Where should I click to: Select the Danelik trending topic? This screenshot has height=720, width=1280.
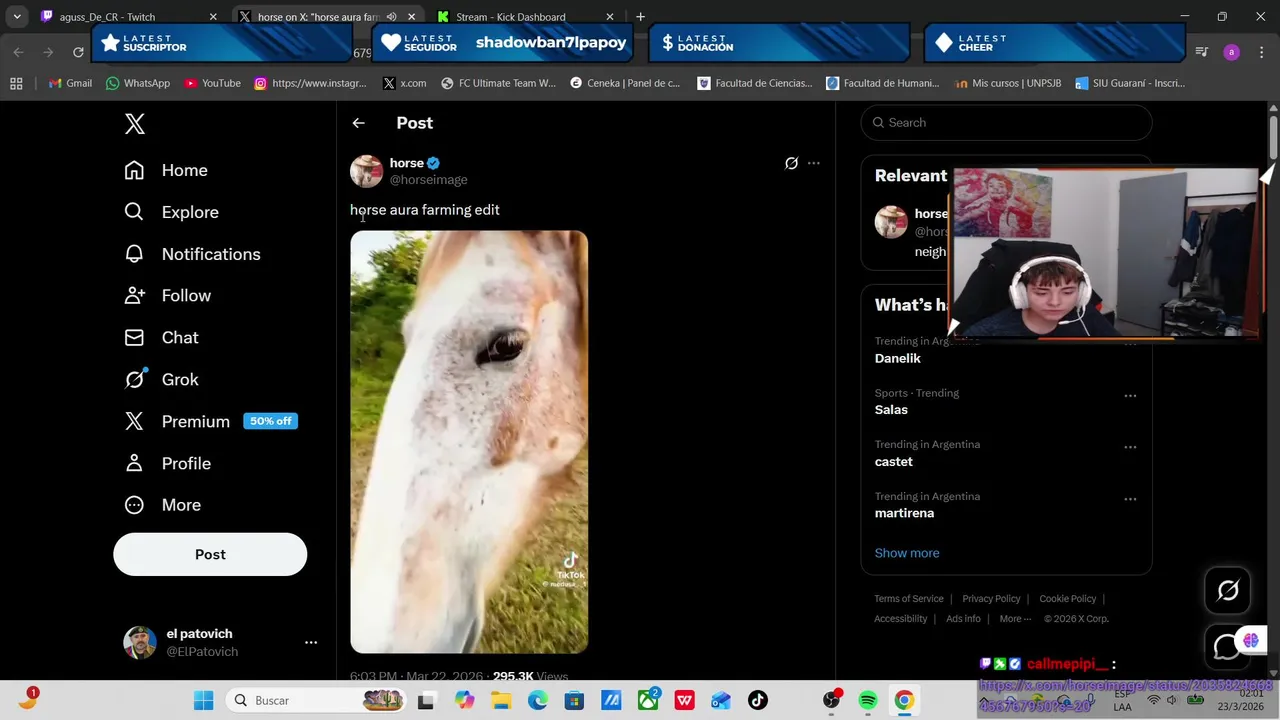(898, 358)
